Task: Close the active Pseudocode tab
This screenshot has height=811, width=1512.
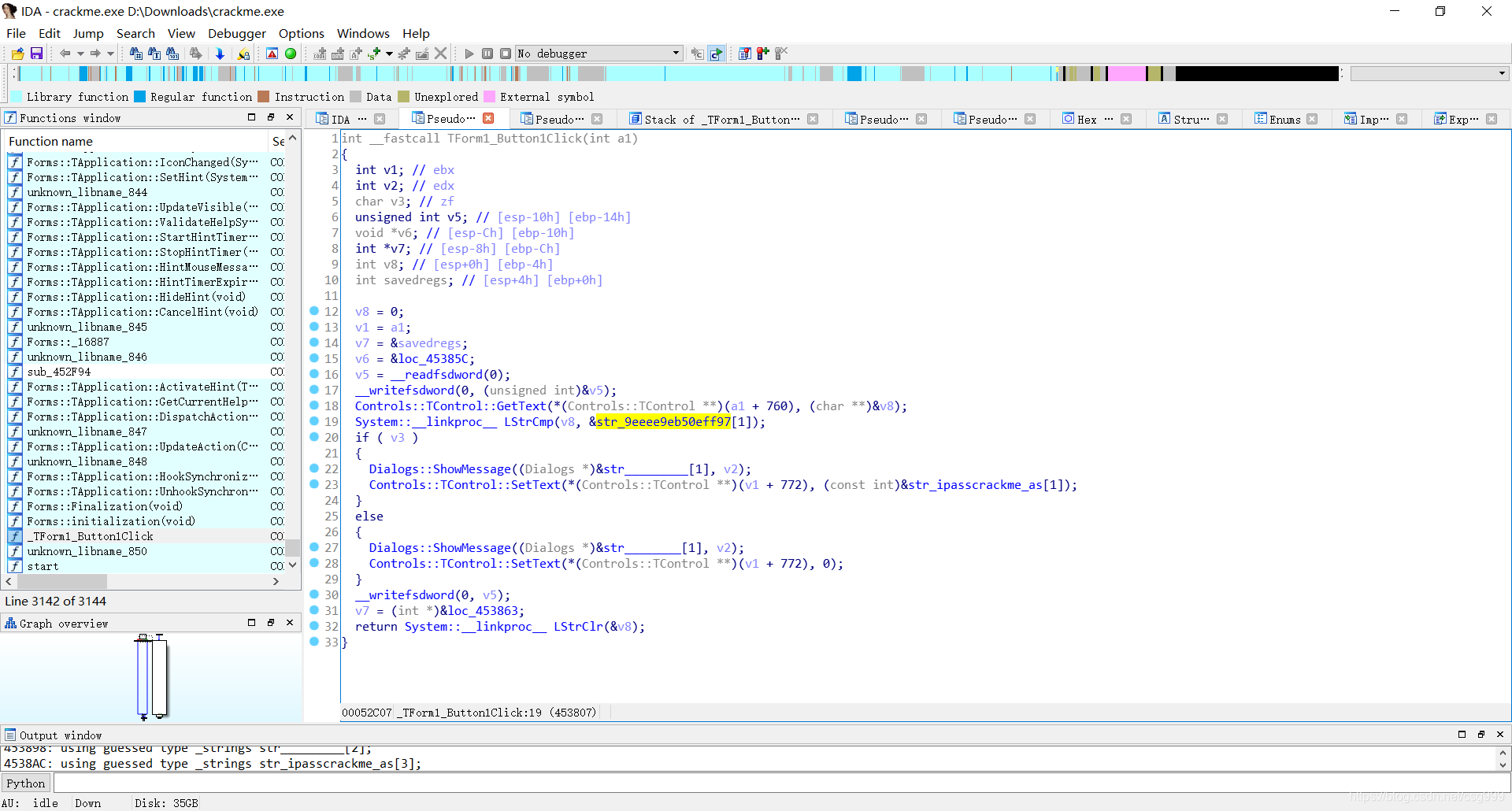Action: [488, 118]
